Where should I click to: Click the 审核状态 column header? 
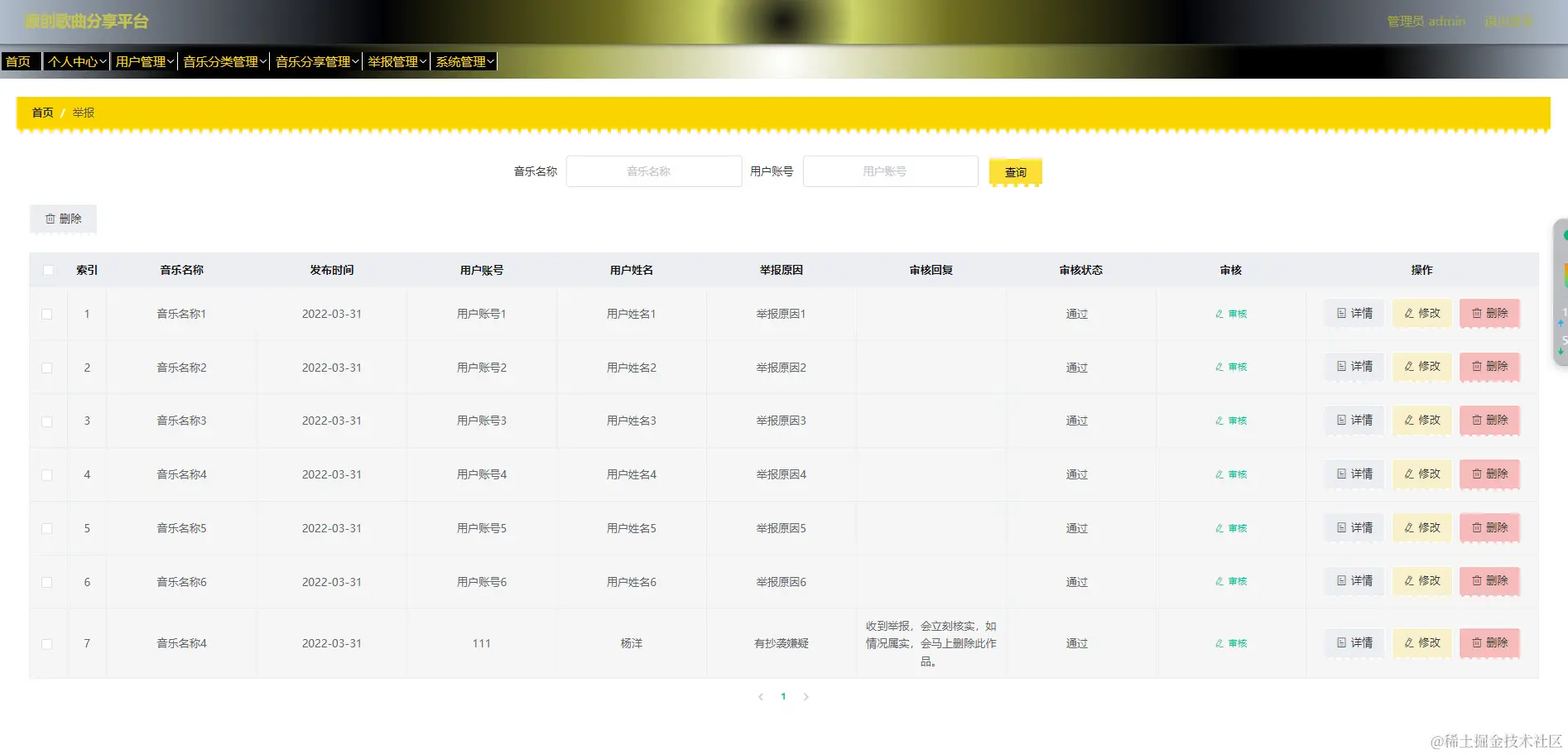[x=1081, y=270]
